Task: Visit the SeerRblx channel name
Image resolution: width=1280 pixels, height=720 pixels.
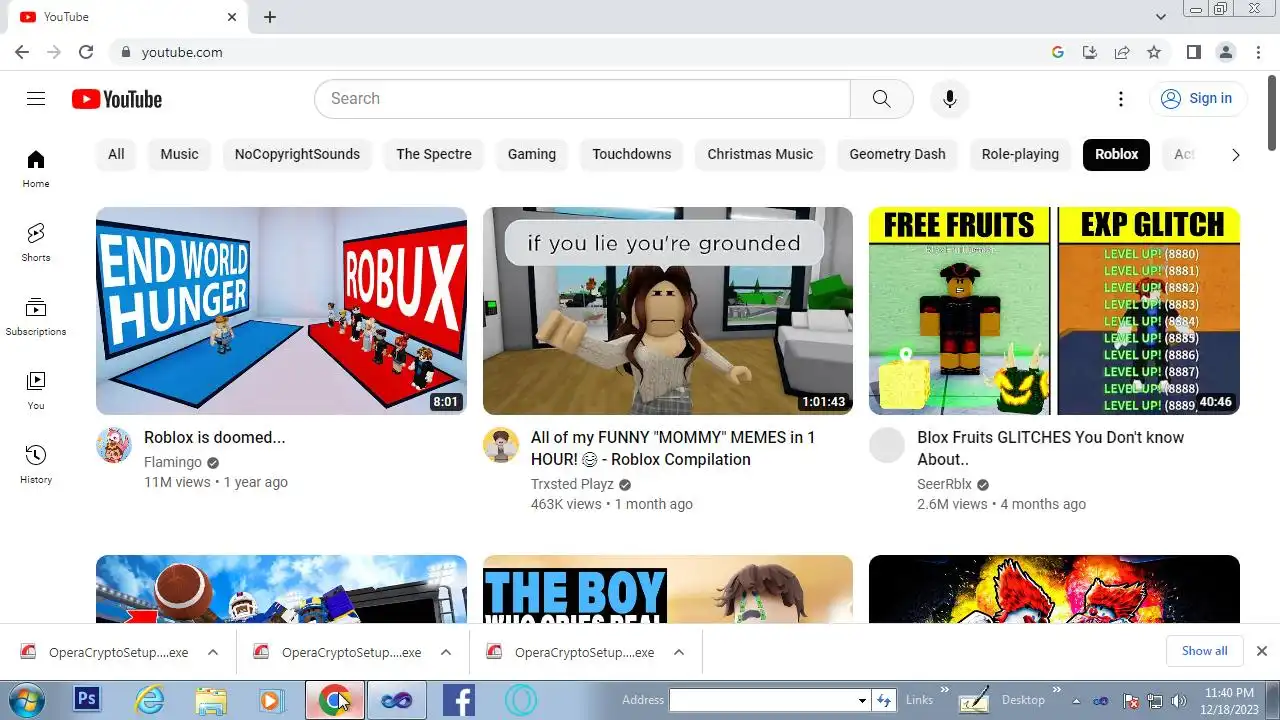Action: [x=944, y=484]
